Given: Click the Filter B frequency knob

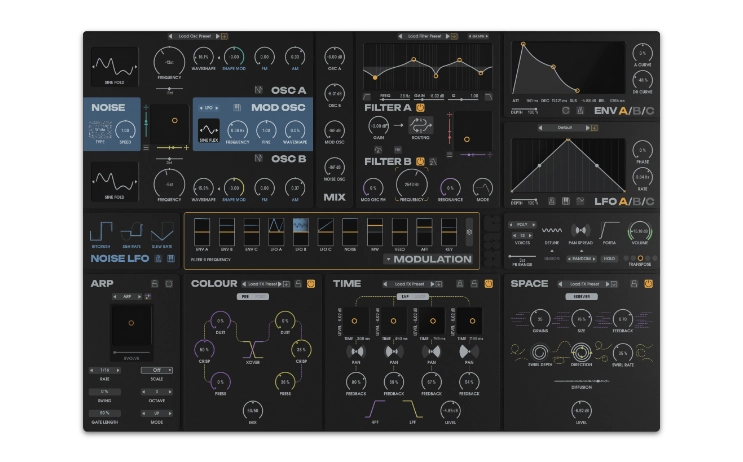Looking at the screenshot, I should [410, 186].
